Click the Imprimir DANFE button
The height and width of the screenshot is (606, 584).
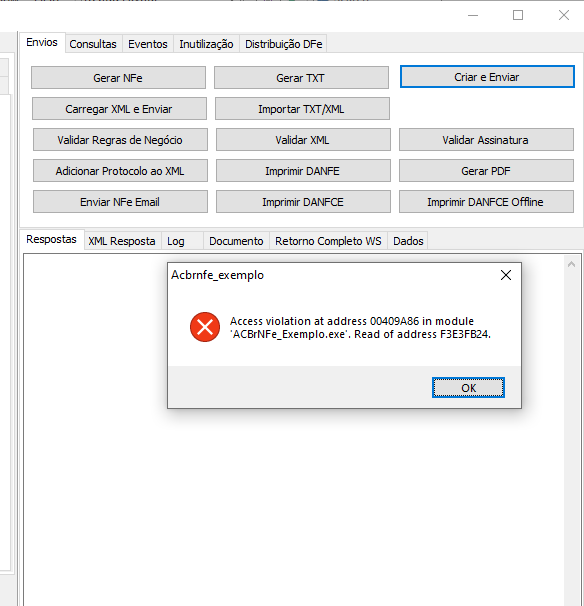303,170
